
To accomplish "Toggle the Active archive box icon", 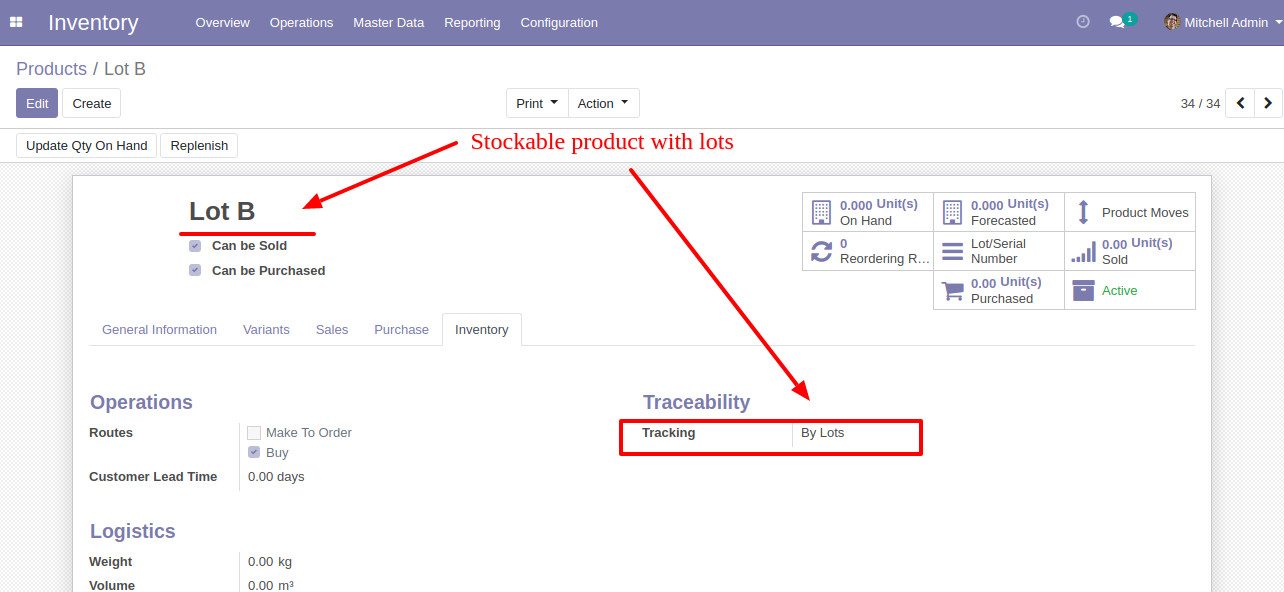I will click(x=1083, y=290).
